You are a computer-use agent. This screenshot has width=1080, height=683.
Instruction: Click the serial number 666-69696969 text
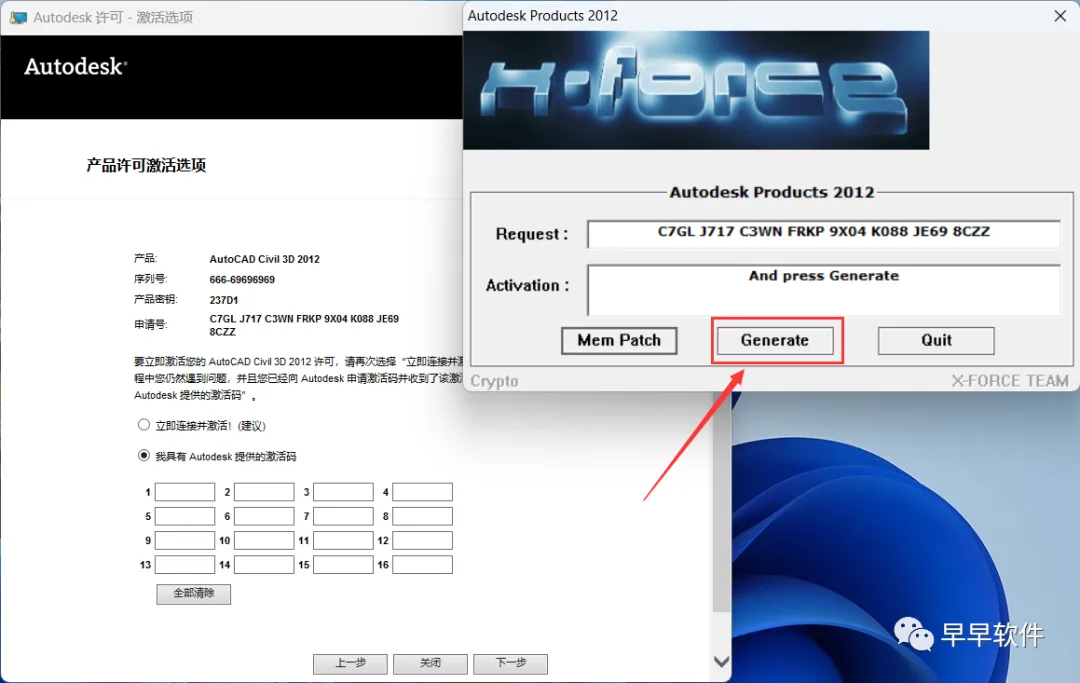pyautogui.click(x=242, y=280)
